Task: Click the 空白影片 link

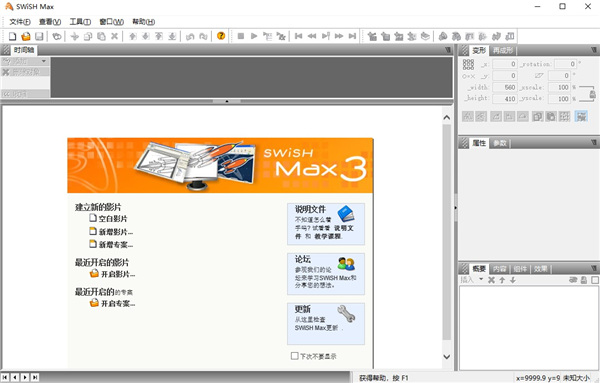Action: (113, 218)
